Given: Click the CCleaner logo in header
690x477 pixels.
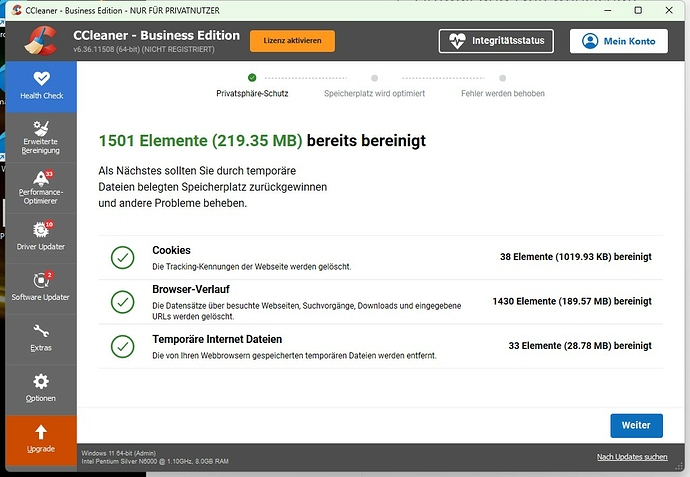Looking at the screenshot, I should [40, 41].
